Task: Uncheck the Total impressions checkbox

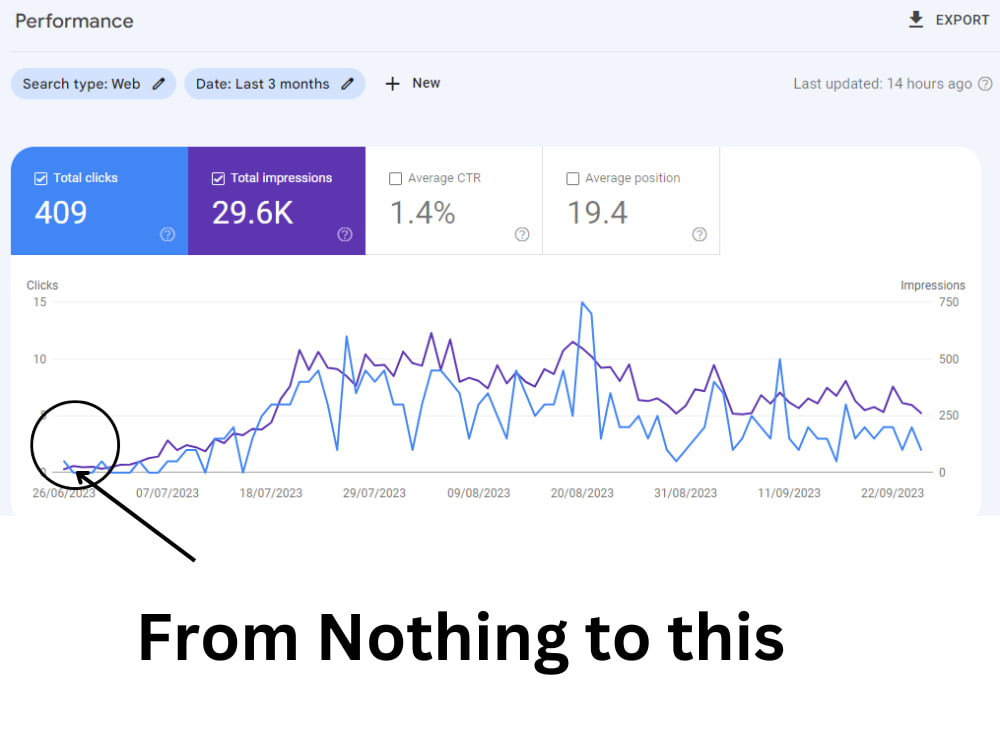Action: pos(218,178)
